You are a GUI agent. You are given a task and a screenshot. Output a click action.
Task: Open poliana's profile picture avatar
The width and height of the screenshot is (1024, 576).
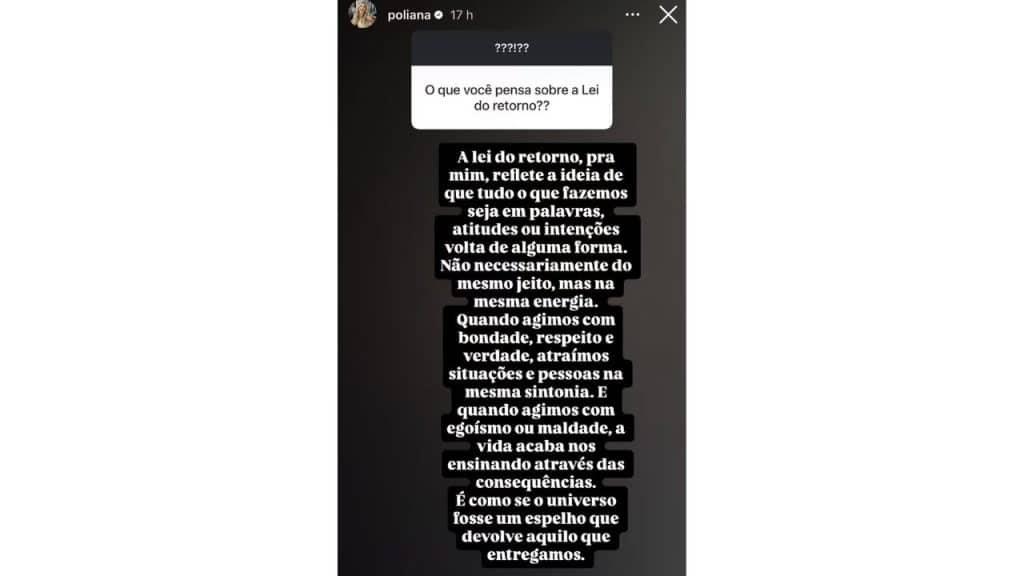pos(362,14)
